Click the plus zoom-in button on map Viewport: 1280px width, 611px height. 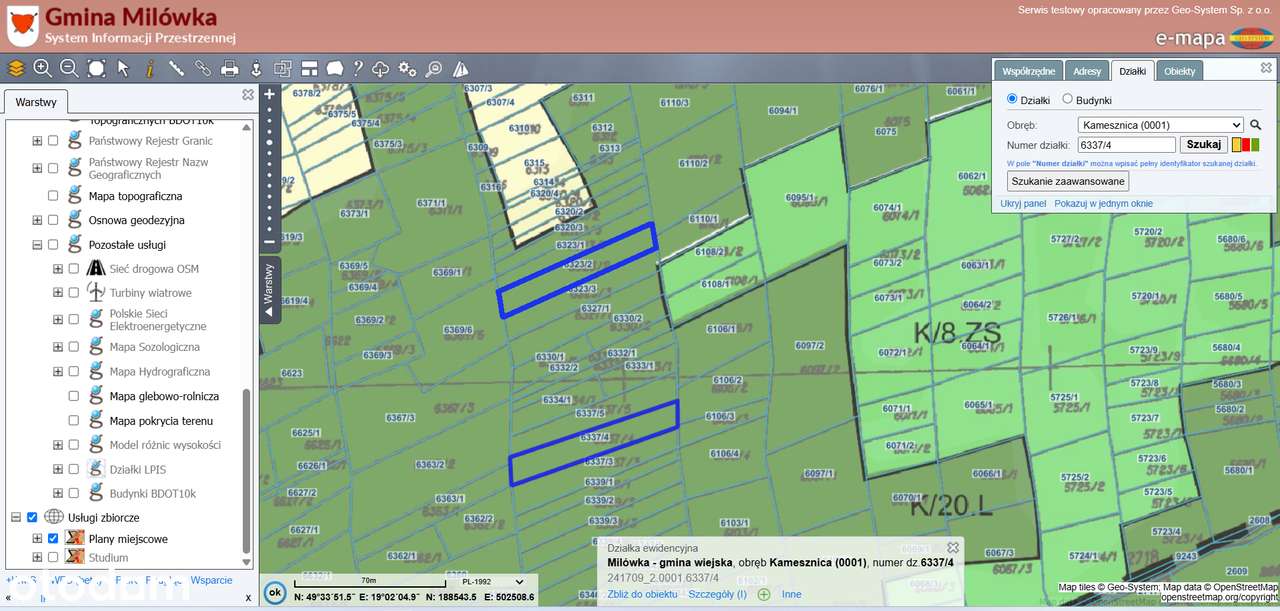[x=269, y=94]
